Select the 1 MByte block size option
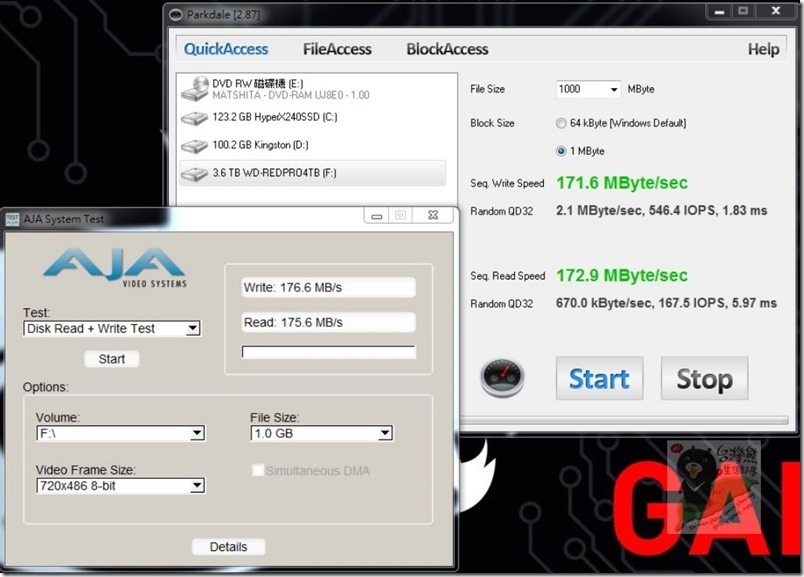Screen dimensions: 804x577 [561, 151]
